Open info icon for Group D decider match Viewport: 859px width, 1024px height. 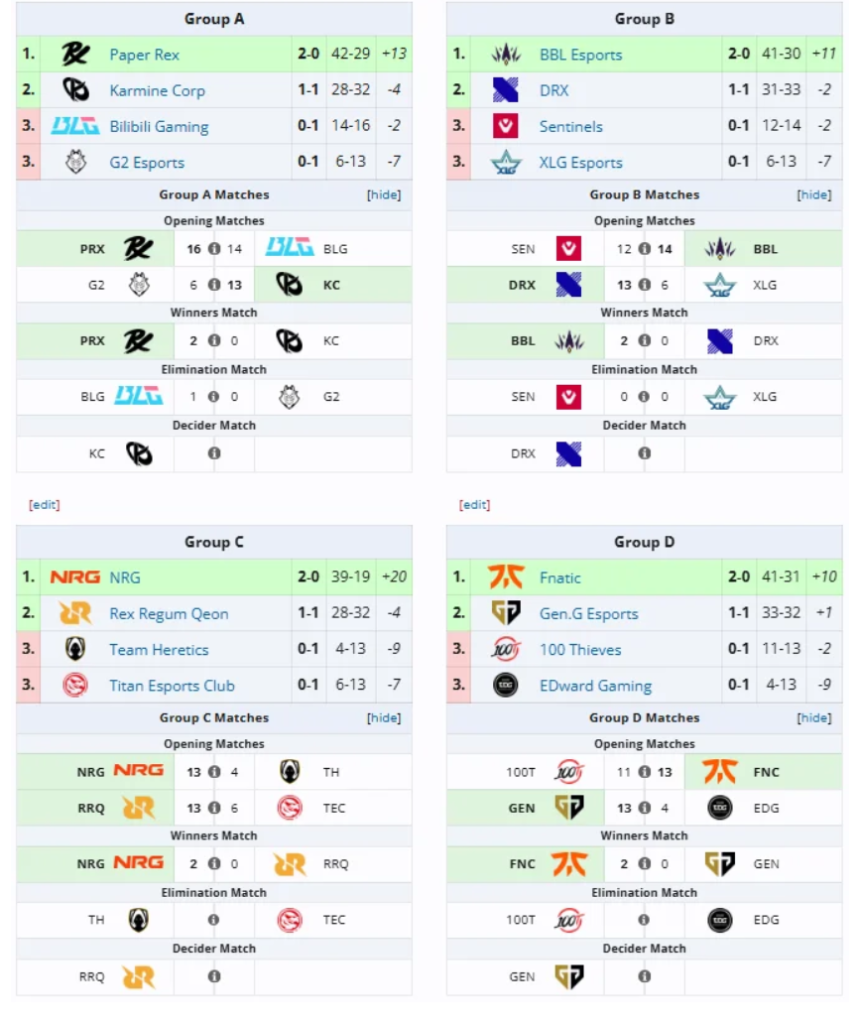645,976
